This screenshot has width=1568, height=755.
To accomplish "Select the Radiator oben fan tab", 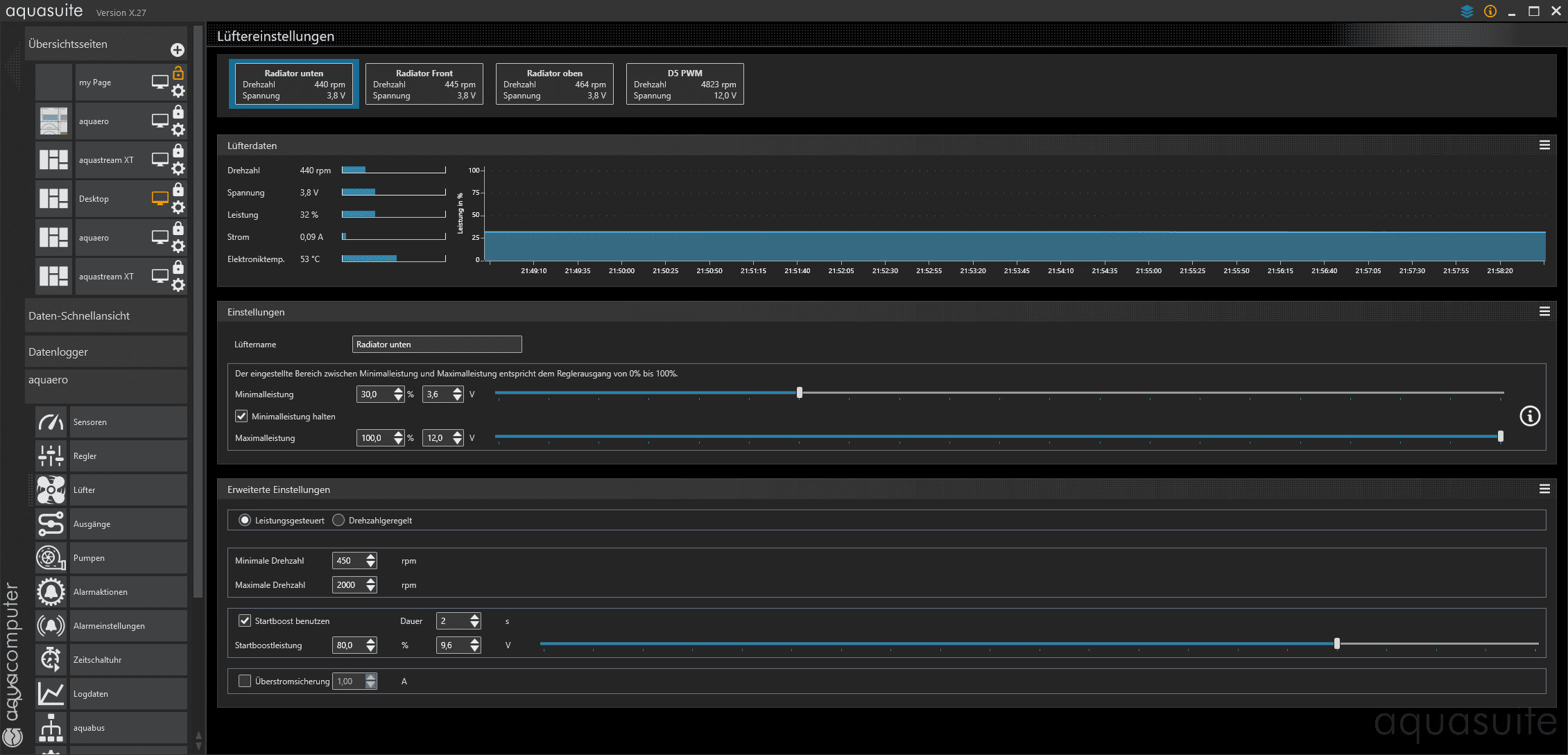I will 555,84.
